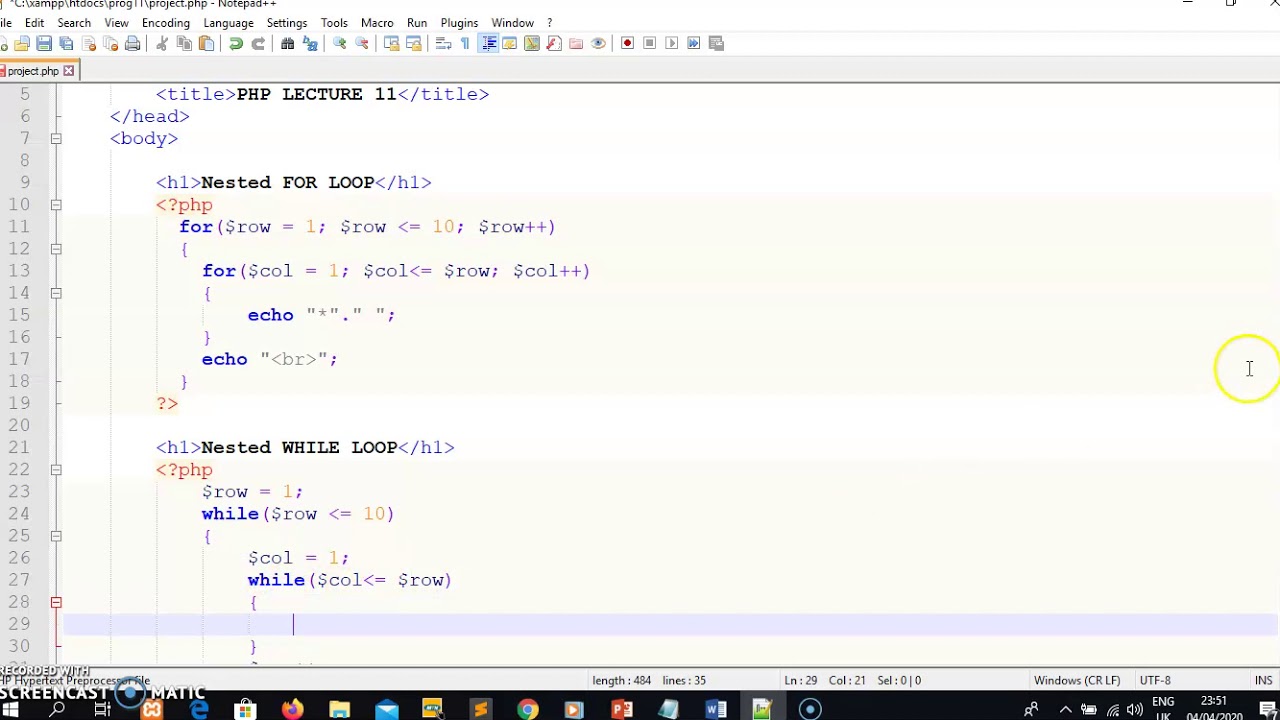Click the Windows (CR LF) status field

coord(1077,680)
